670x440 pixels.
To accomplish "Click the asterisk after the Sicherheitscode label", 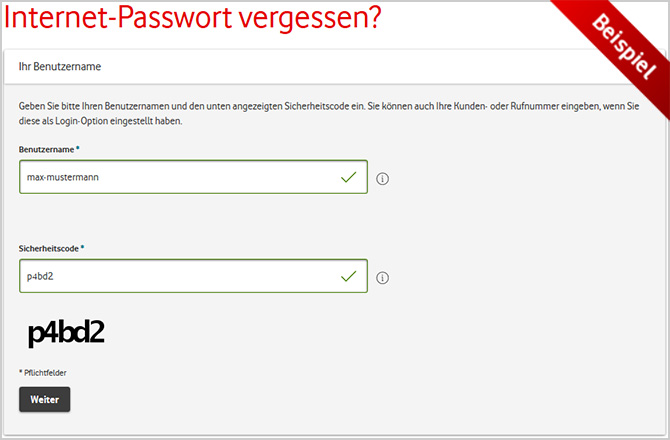I will point(83,246).
